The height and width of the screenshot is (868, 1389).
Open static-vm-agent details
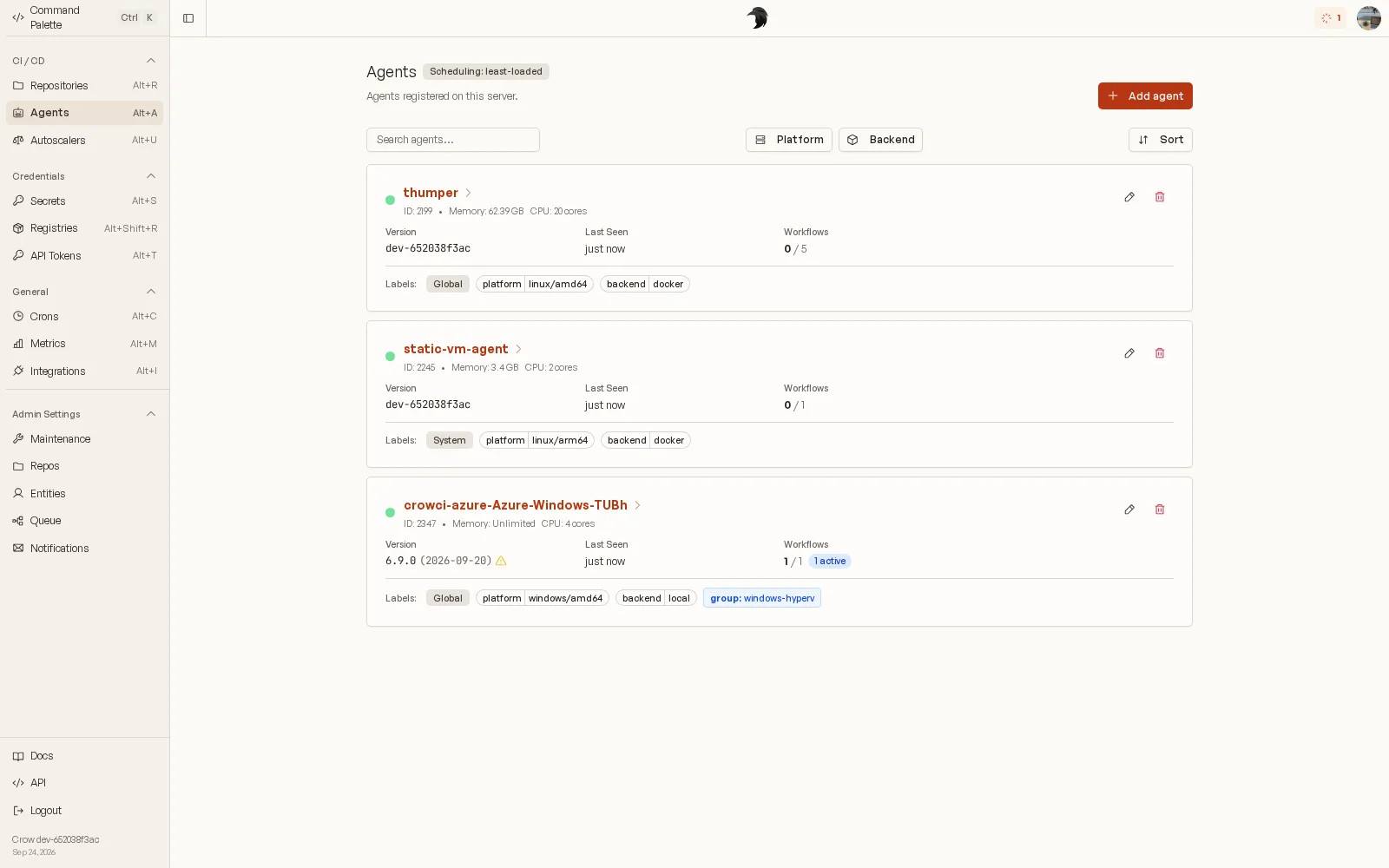463,349
